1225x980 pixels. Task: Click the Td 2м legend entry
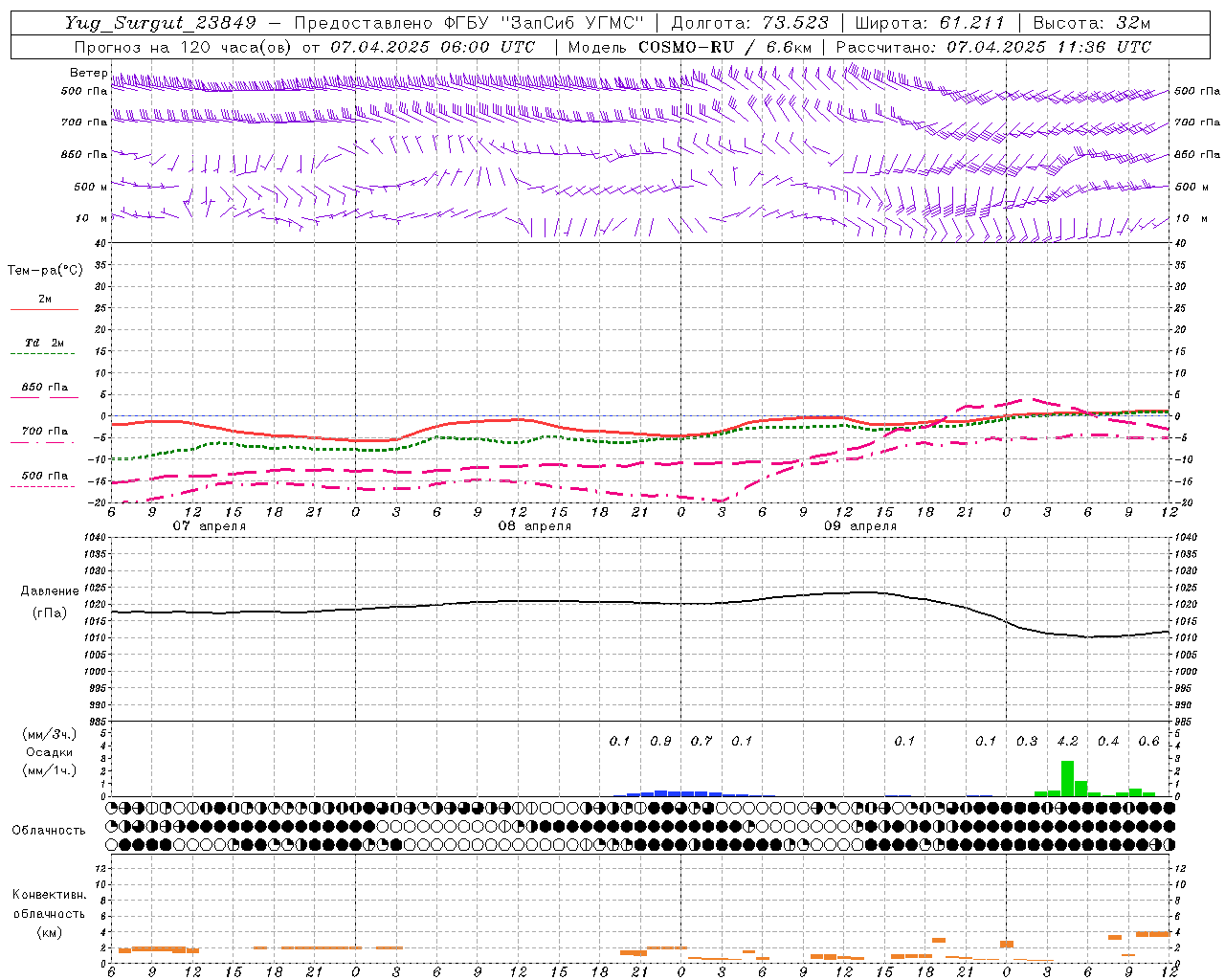44,343
